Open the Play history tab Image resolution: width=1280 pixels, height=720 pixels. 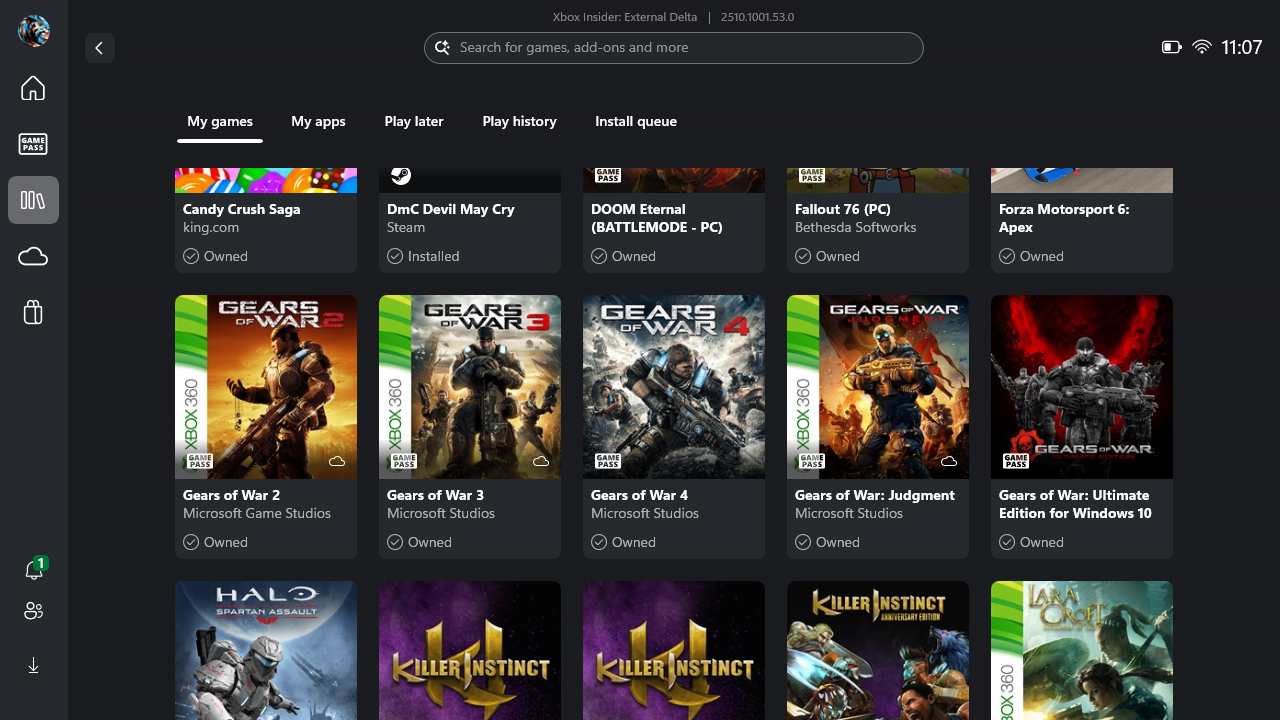519,121
